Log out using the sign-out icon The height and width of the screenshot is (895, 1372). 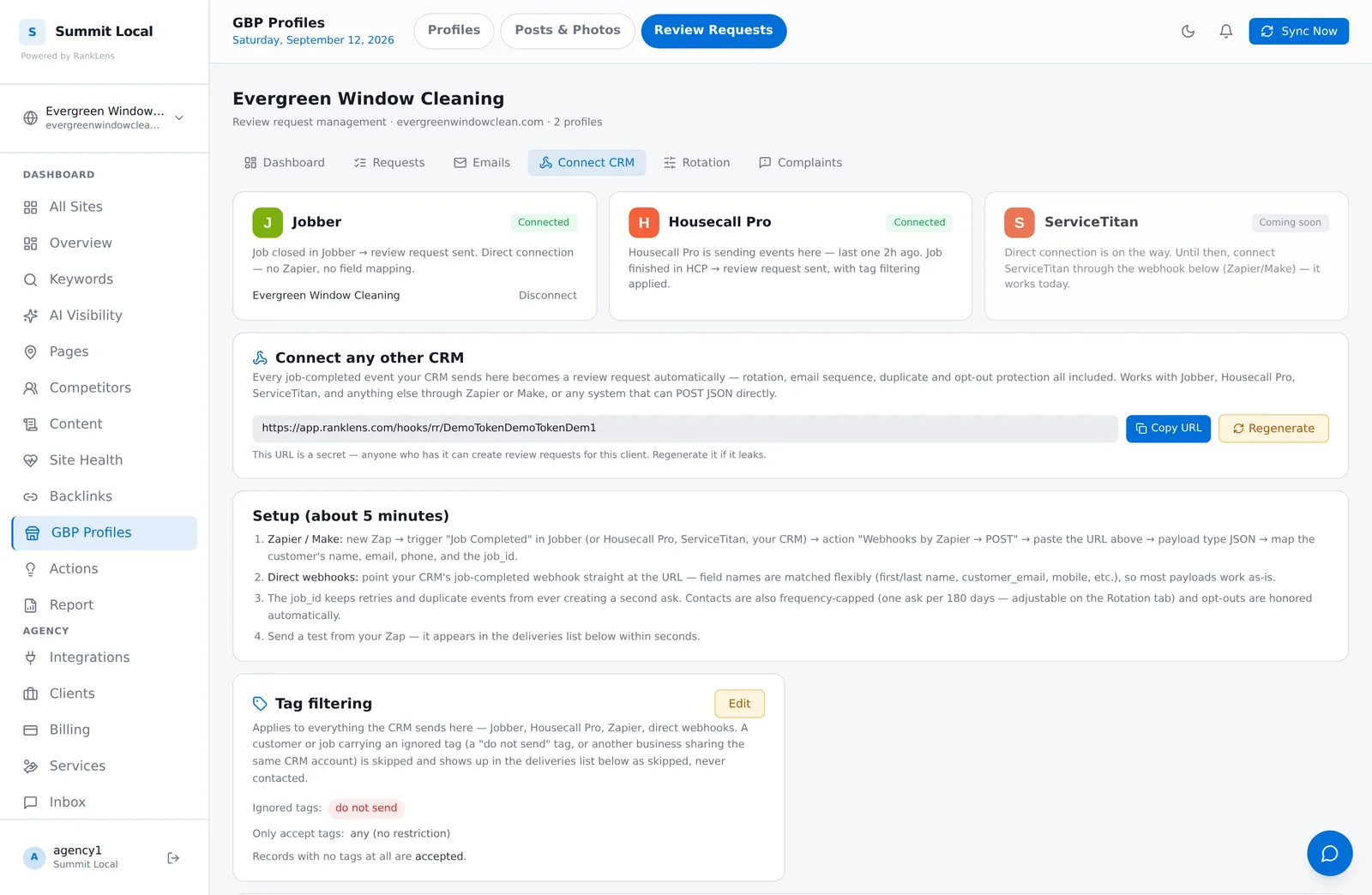[173, 857]
